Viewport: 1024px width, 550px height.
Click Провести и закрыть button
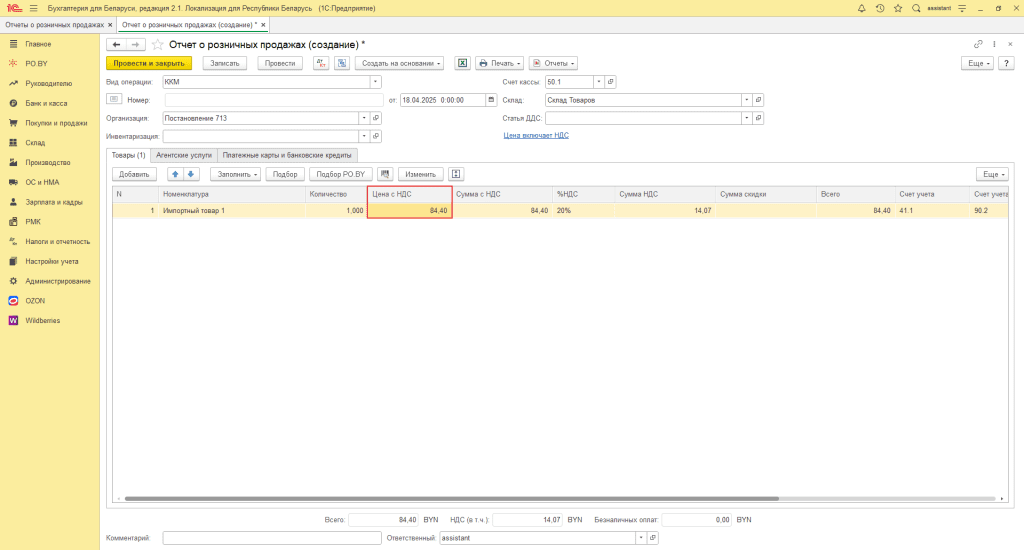pyautogui.click(x=149, y=63)
